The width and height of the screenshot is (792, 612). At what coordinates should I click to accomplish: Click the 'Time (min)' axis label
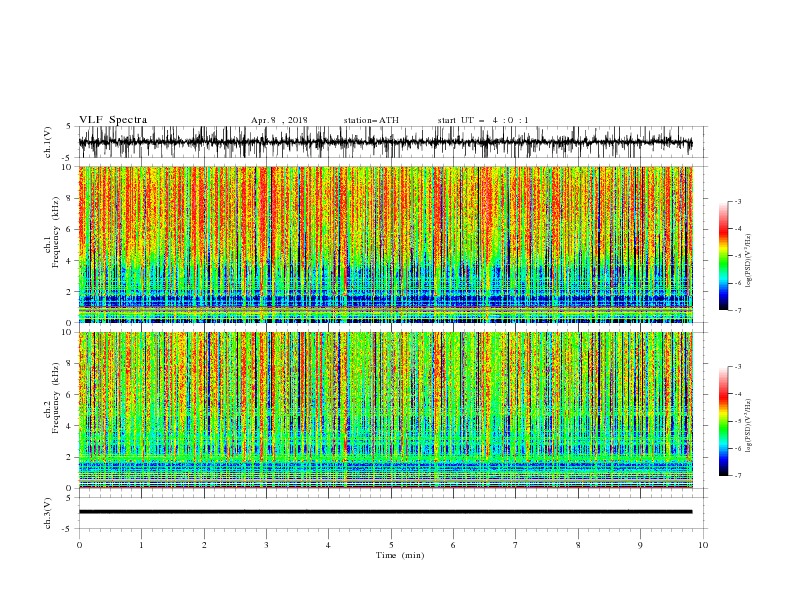pyautogui.click(x=400, y=555)
